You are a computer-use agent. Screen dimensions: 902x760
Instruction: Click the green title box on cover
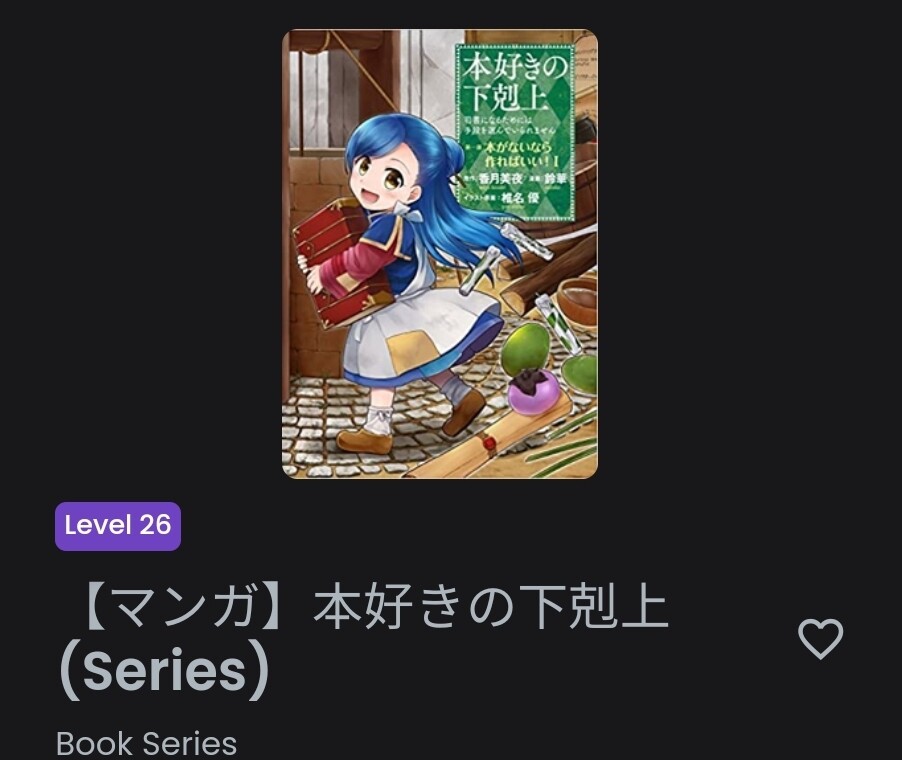[x=516, y=133]
